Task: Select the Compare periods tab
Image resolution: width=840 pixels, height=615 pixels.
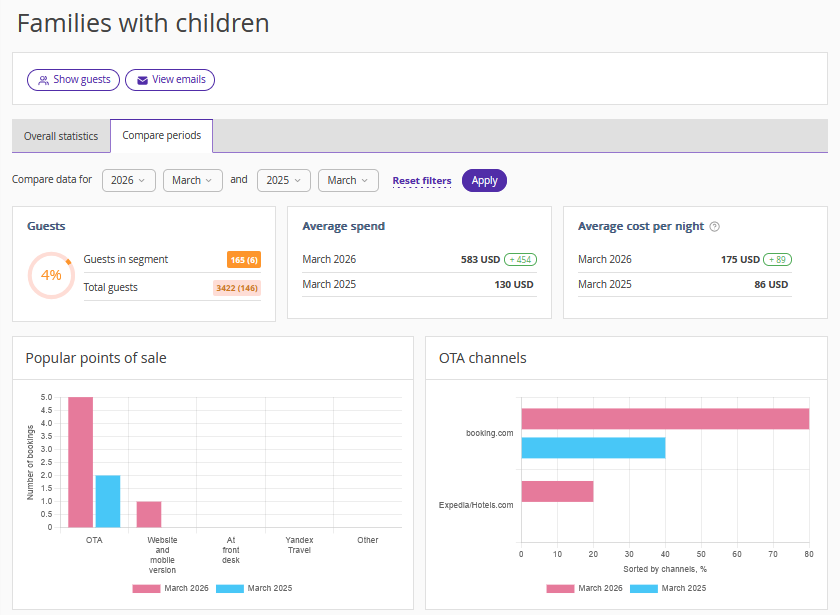Action: click(161, 136)
